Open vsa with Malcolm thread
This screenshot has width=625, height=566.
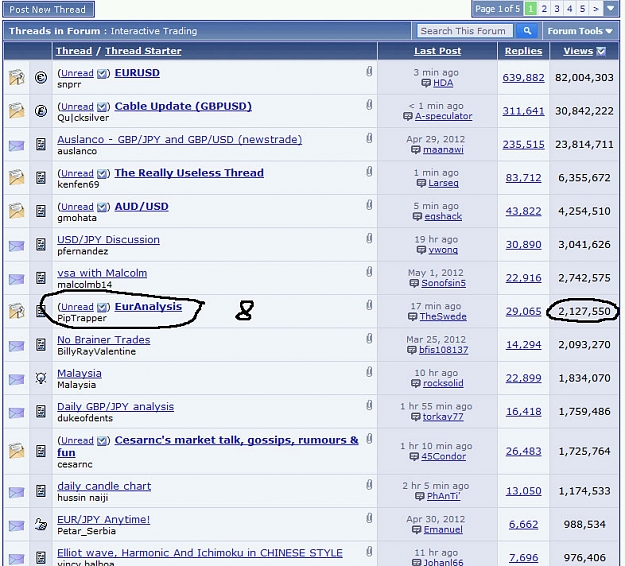coord(102,273)
